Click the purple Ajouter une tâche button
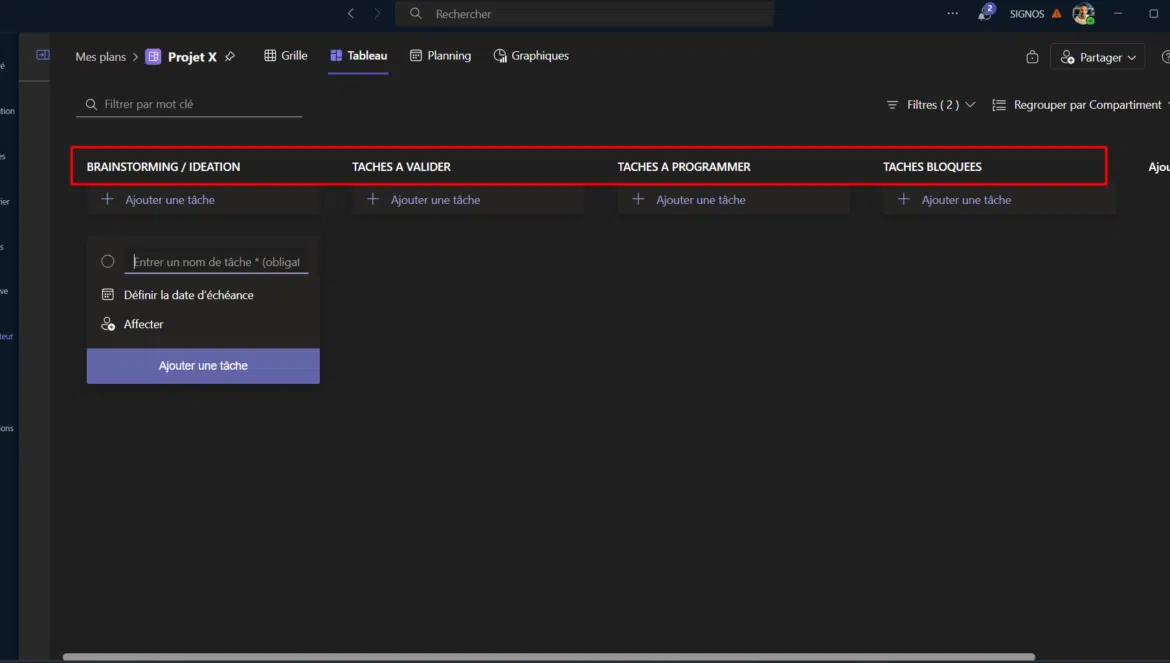The image size is (1170, 663). point(203,366)
